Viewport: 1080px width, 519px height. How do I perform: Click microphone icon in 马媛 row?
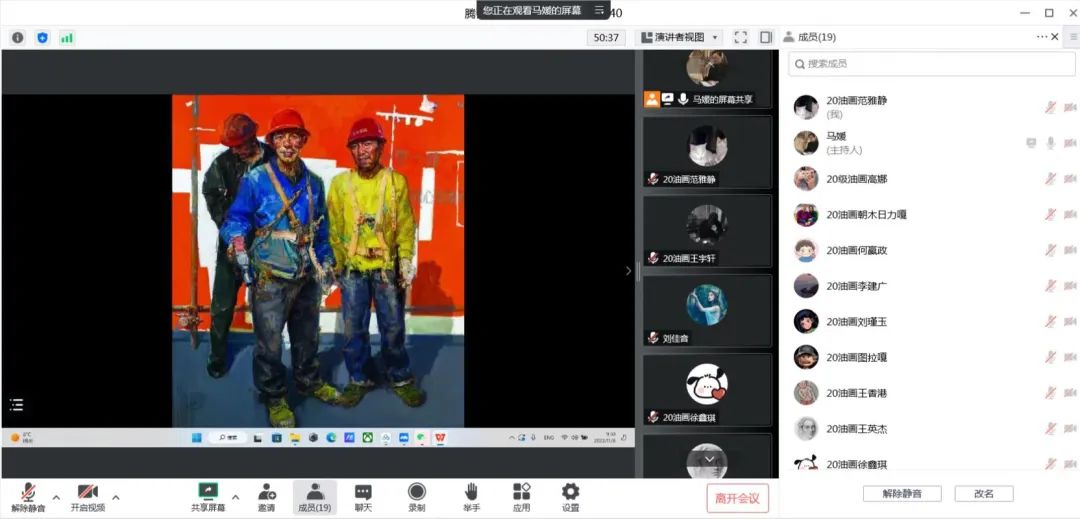coord(1050,142)
